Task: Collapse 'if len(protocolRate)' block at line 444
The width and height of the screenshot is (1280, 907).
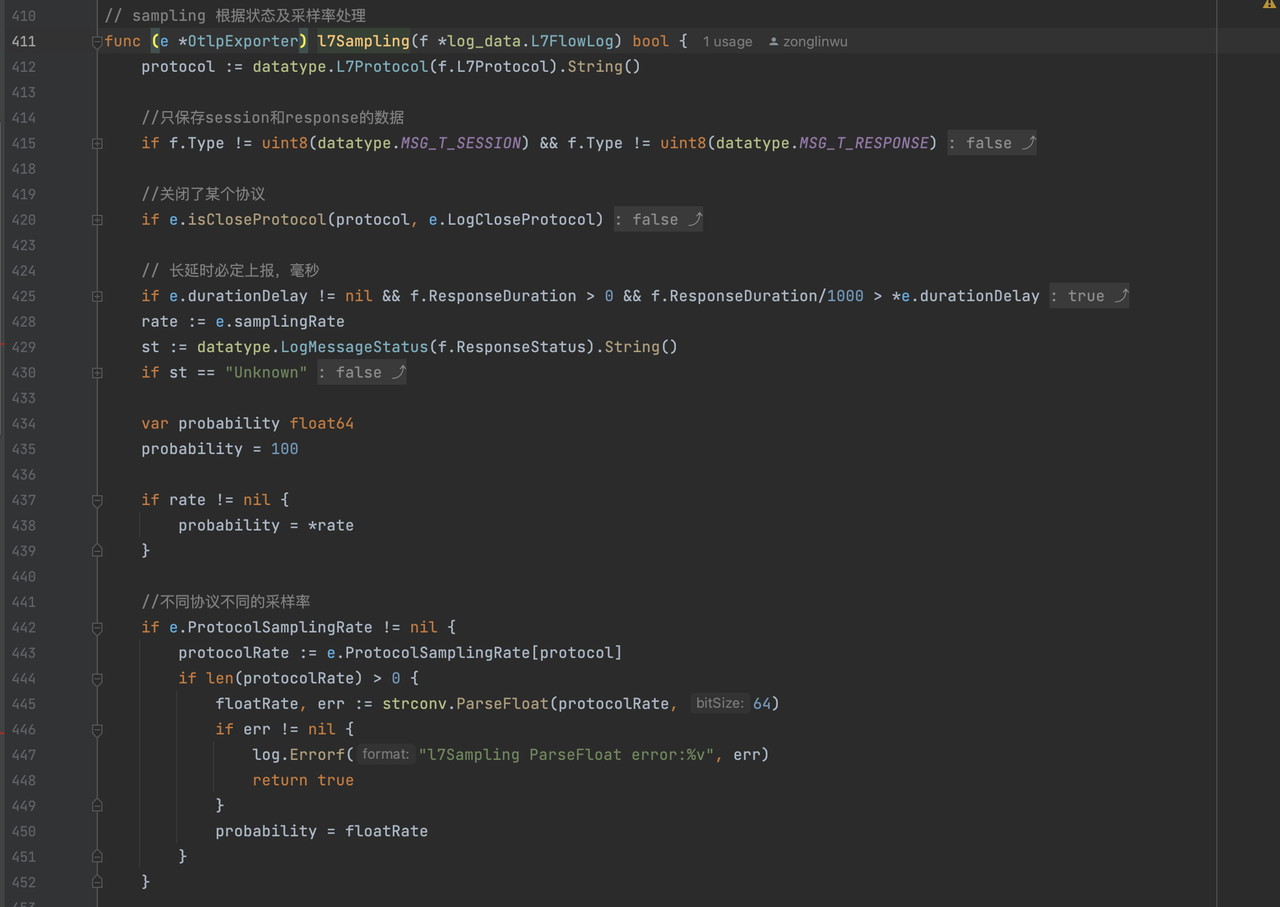Action: click(97, 679)
